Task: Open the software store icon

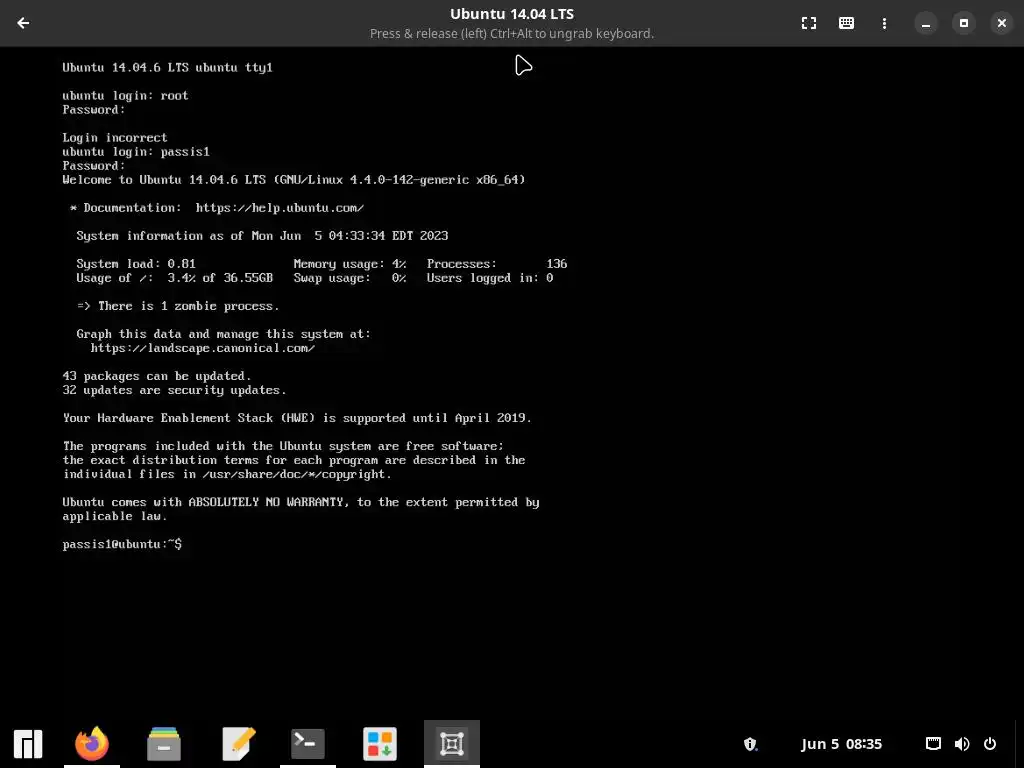Action: (379, 744)
